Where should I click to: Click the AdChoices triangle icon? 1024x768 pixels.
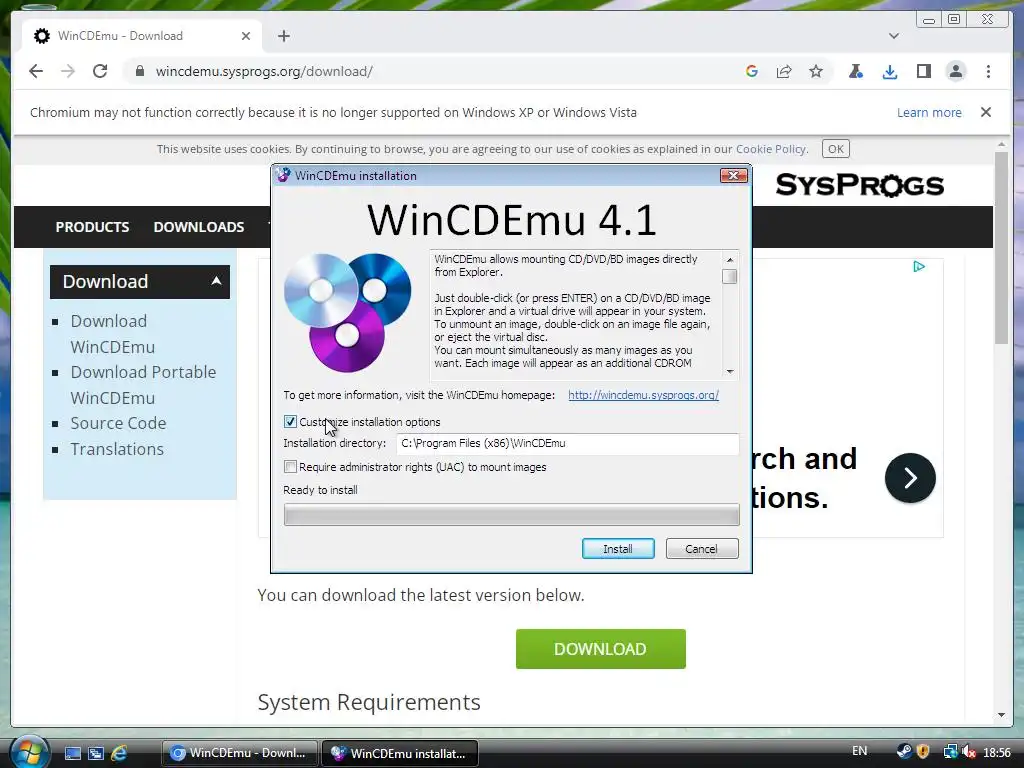[x=919, y=266]
